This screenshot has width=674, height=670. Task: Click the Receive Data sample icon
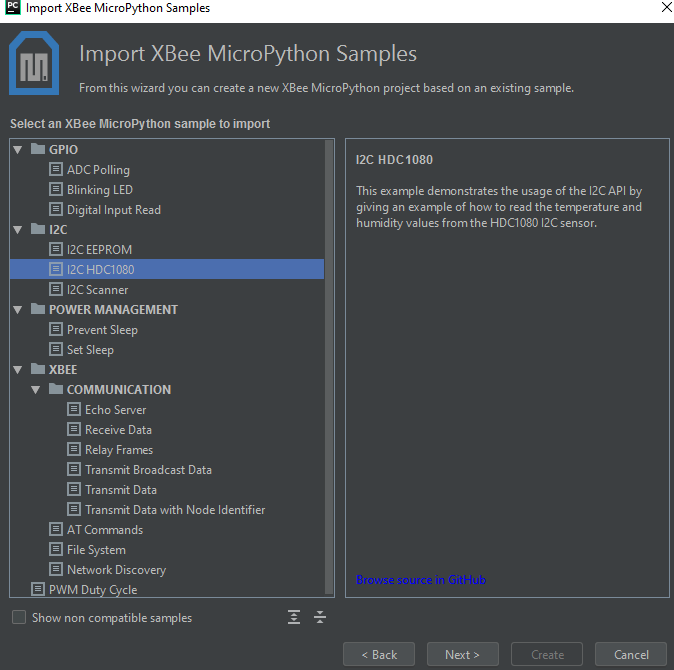point(74,429)
